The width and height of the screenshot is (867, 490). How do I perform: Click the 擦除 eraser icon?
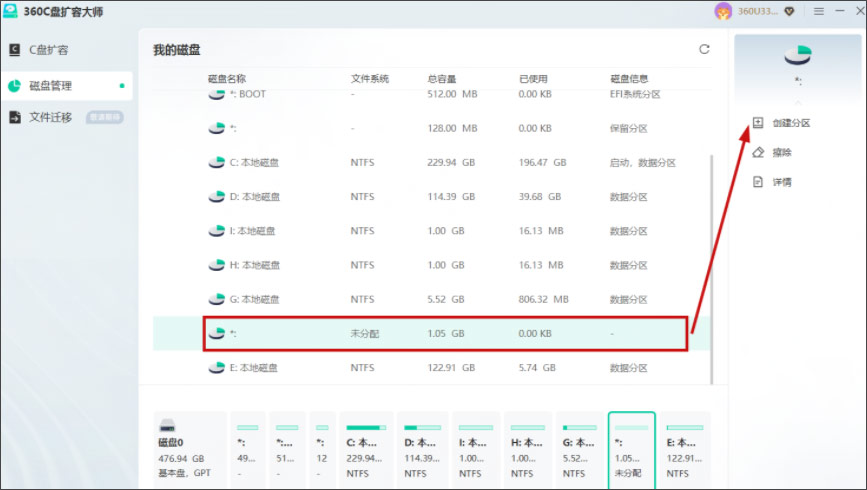tap(758, 152)
